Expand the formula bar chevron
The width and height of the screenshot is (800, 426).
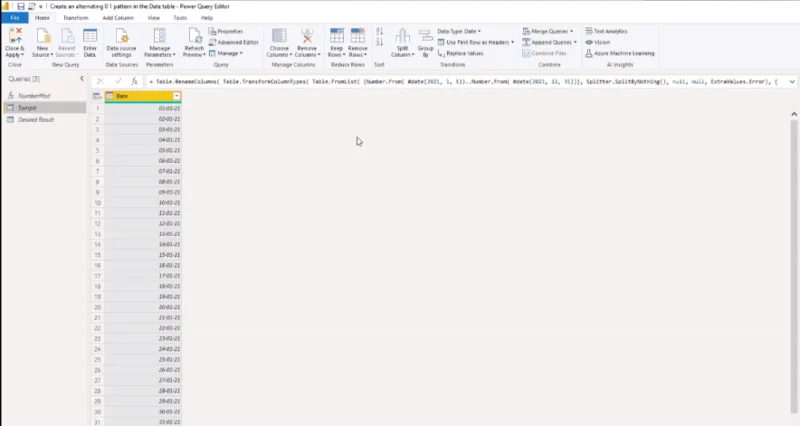pyautogui.click(x=792, y=82)
